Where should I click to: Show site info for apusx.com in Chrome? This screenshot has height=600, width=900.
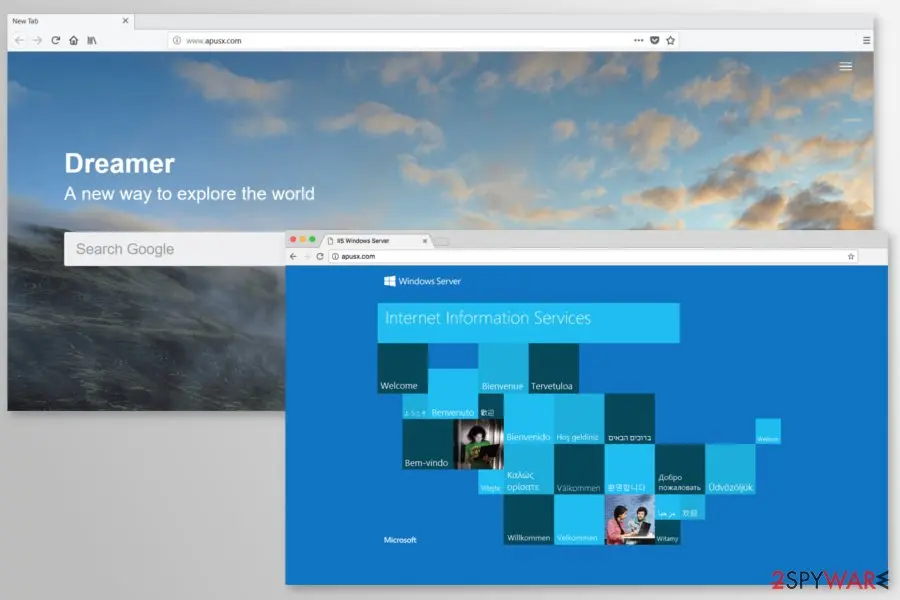(335, 257)
